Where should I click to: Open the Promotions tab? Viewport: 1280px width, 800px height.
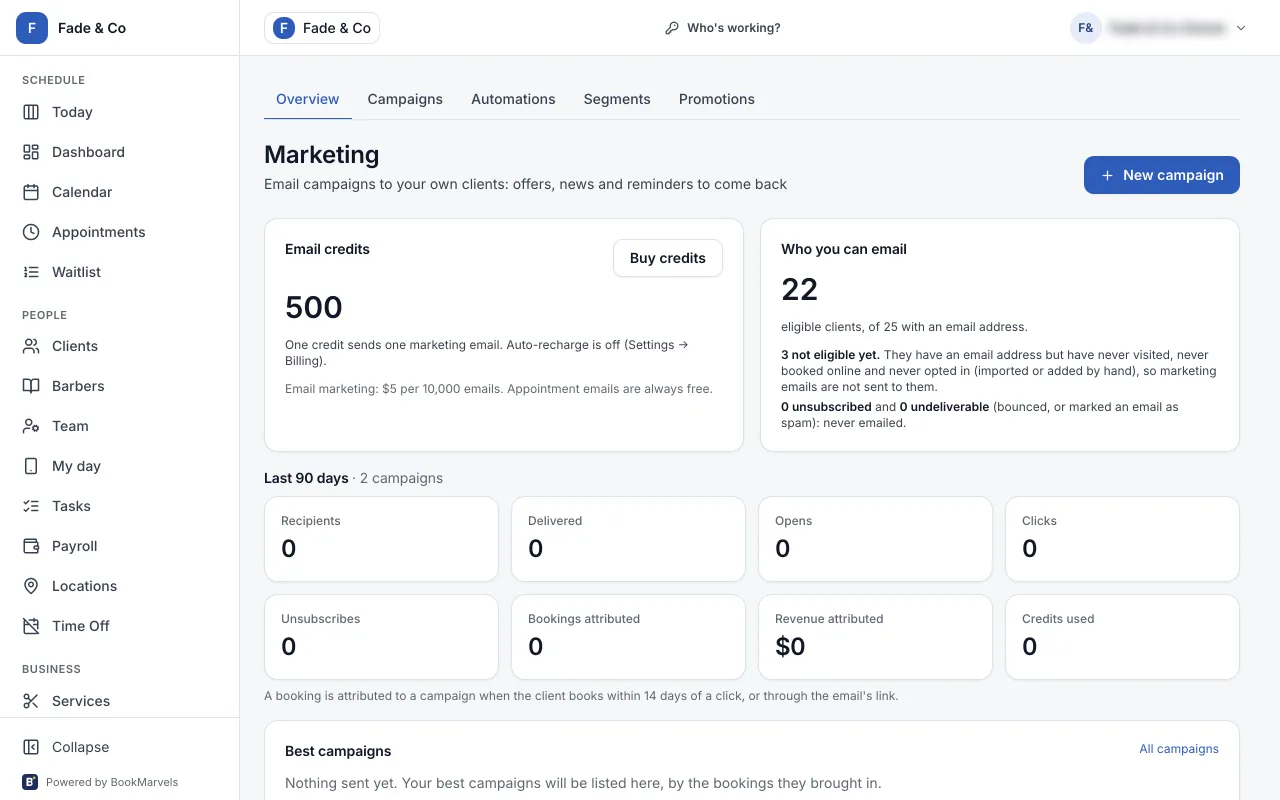point(717,99)
